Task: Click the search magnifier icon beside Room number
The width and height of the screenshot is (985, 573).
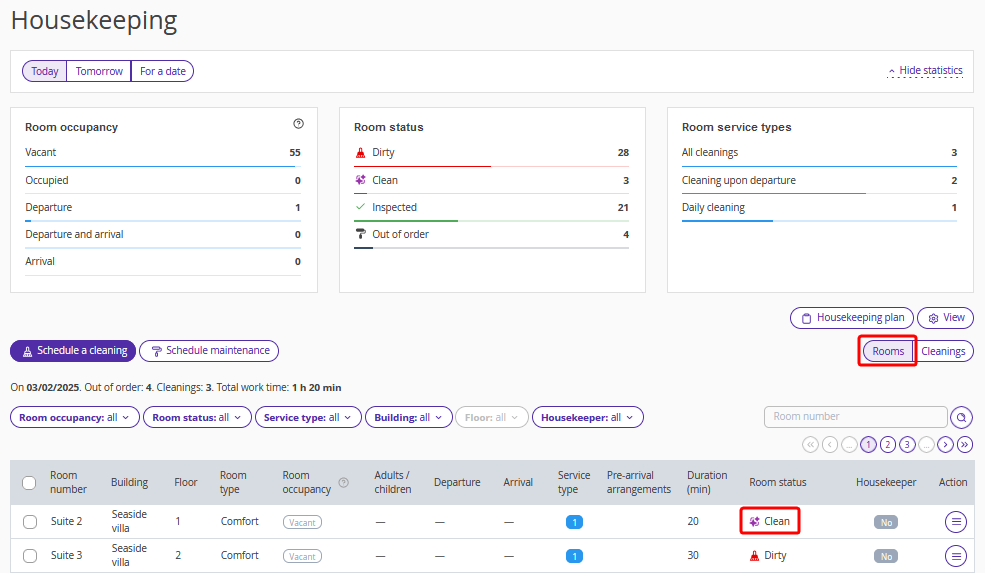Action: 962,417
